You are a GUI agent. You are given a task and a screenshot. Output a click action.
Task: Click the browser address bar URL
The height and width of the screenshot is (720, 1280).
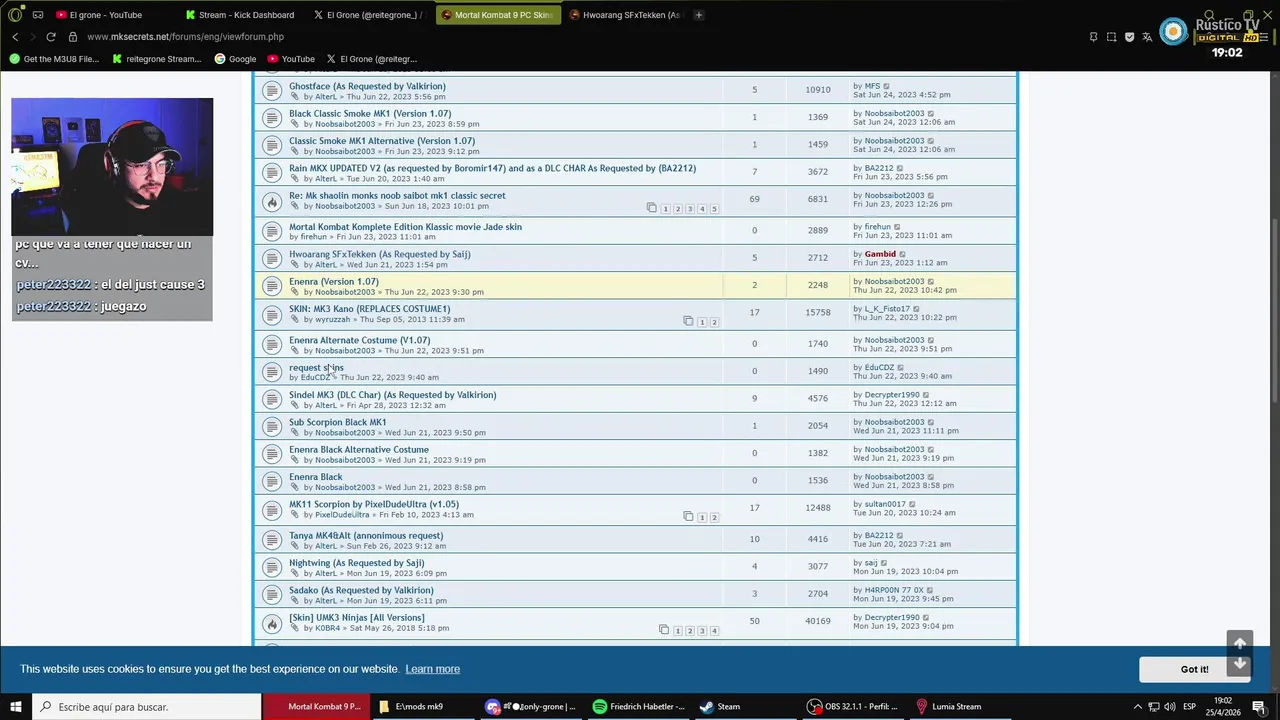coord(185,37)
